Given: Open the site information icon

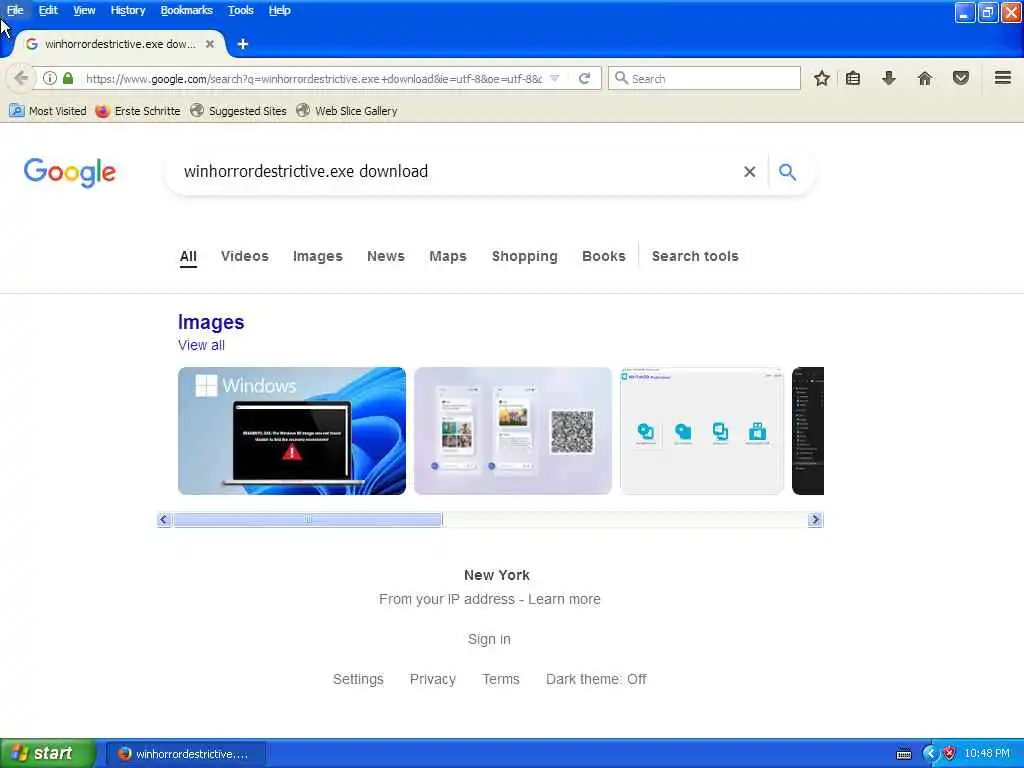Looking at the screenshot, I should tap(50, 78).
